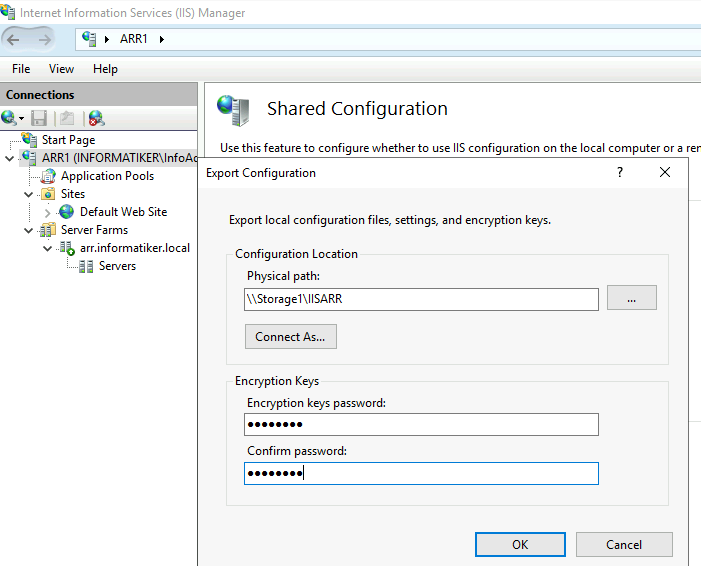Click the Application Pools icon
Screen dimensions: 701x566
coord(48,176)
